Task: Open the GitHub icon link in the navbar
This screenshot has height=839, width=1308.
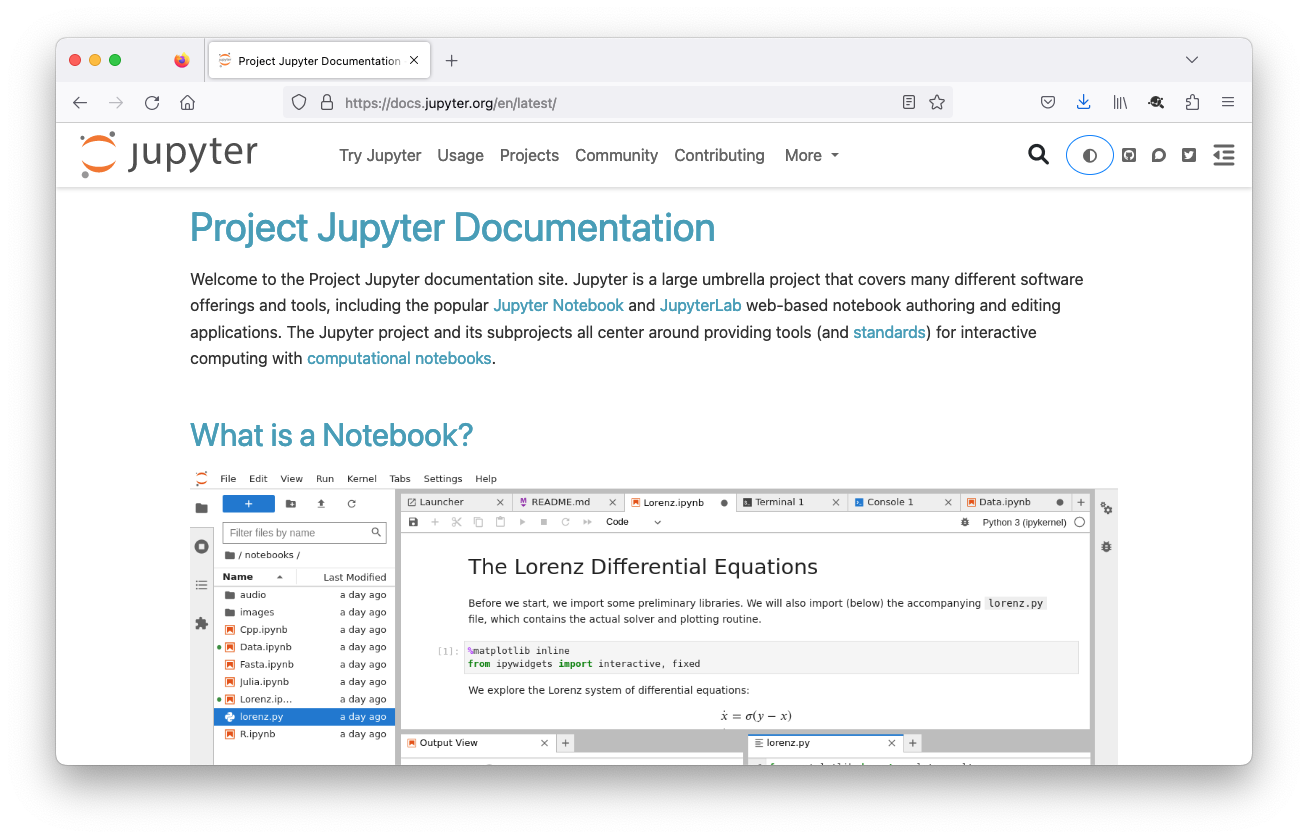Action: 1129,155
